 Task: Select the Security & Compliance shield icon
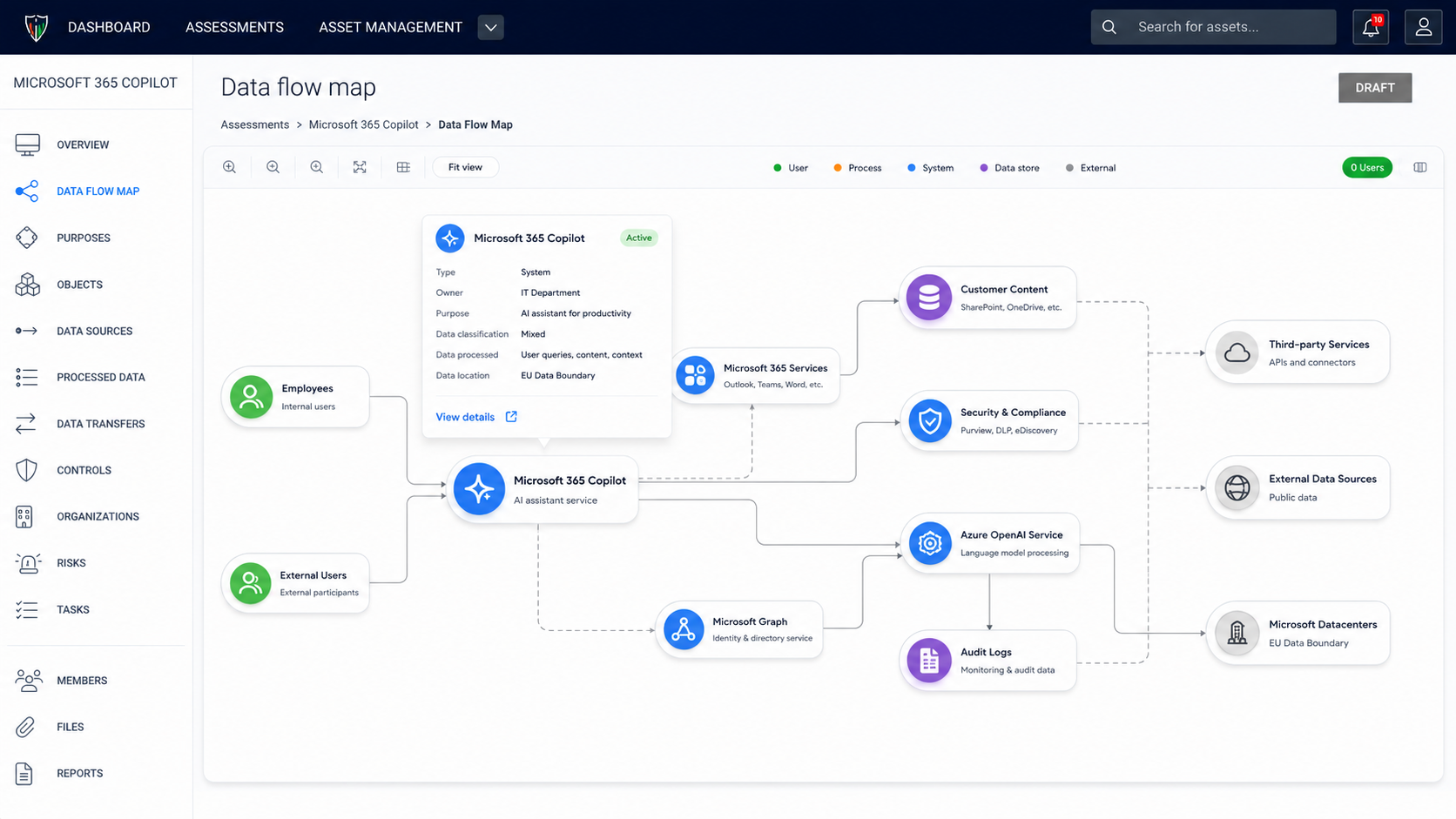click(x=930, y=421)
